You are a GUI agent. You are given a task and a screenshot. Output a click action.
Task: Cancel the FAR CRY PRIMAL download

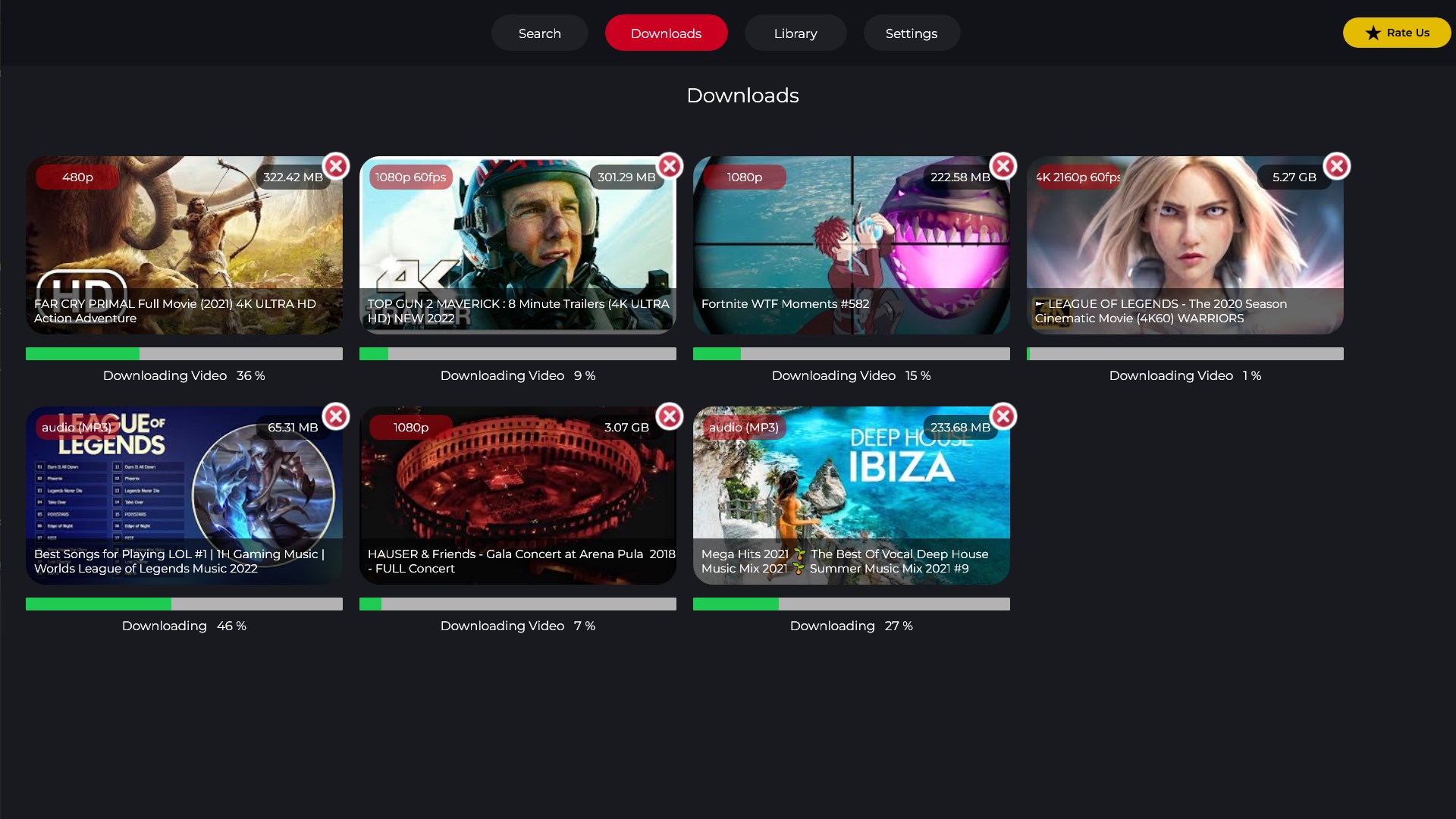click(336, 166)
